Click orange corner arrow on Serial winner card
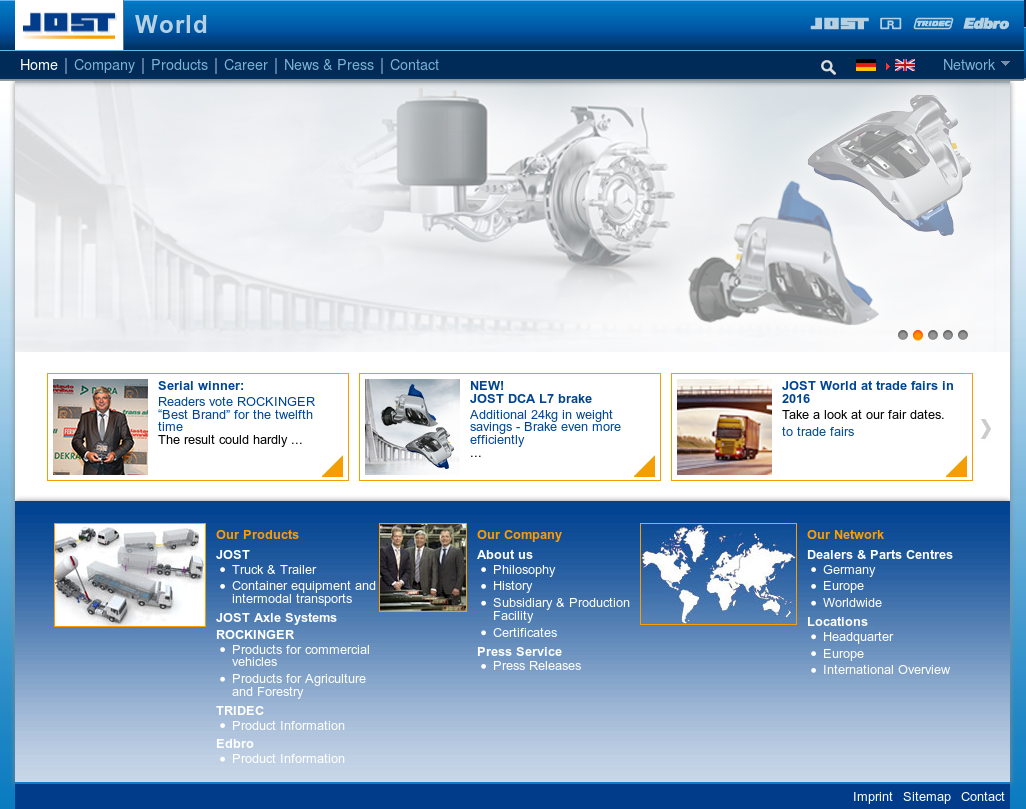The width and height of the screenshot is (1026, 809). pyautogui.click(x=334, y=466)
